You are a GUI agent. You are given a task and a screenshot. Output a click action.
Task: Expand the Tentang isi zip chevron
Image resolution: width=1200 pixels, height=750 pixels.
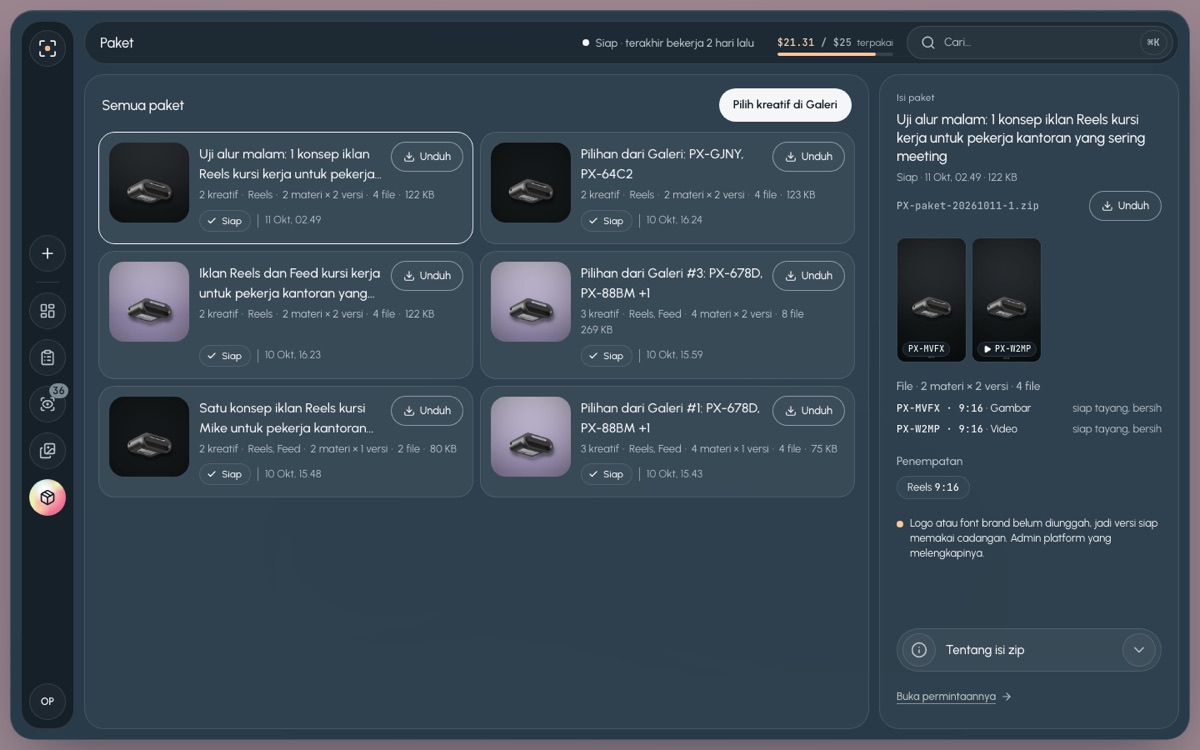(x=1138, y=650)
